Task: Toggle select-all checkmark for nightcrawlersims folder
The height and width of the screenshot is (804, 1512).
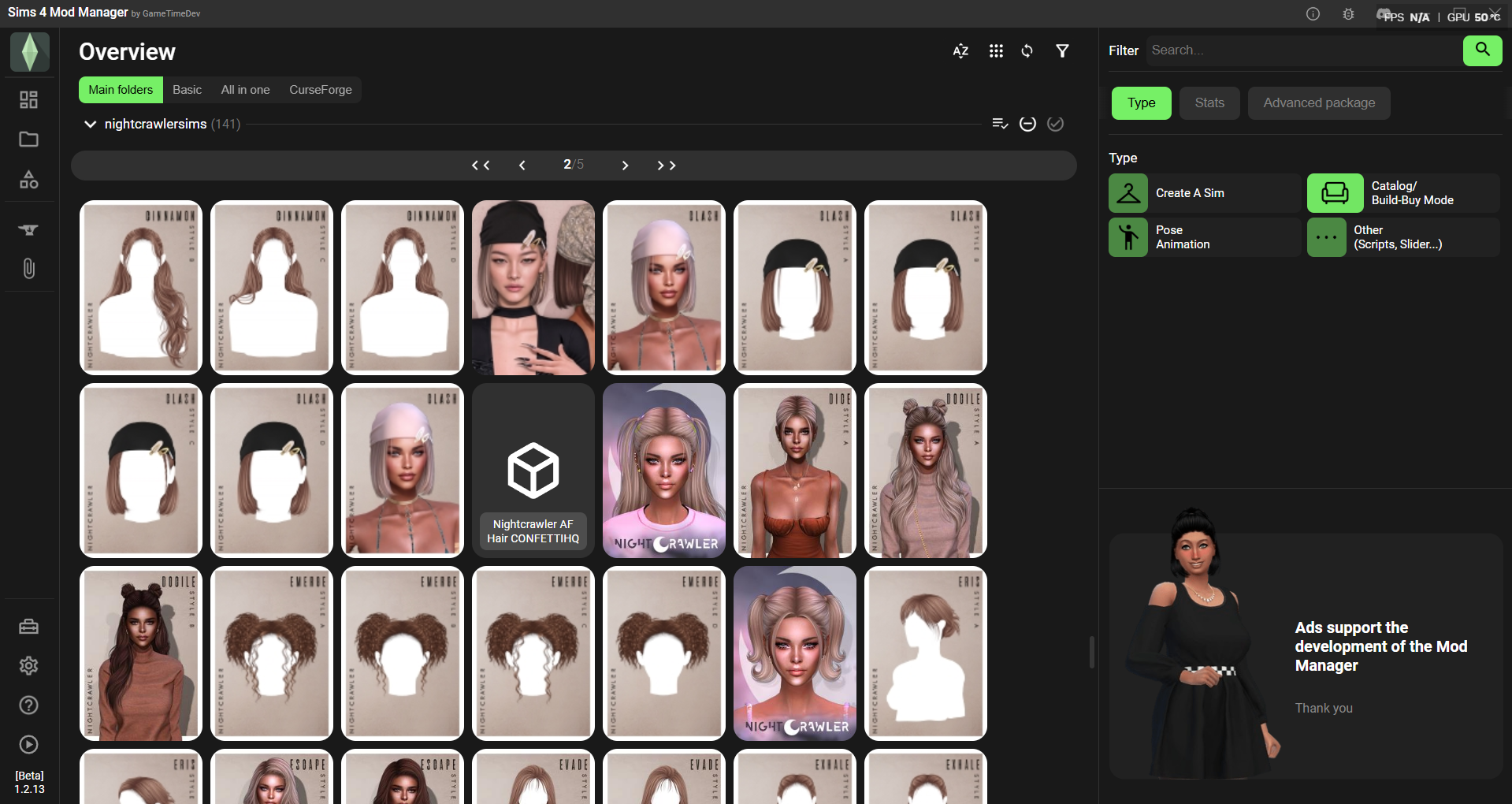Action: click(x=1055, y=124)
